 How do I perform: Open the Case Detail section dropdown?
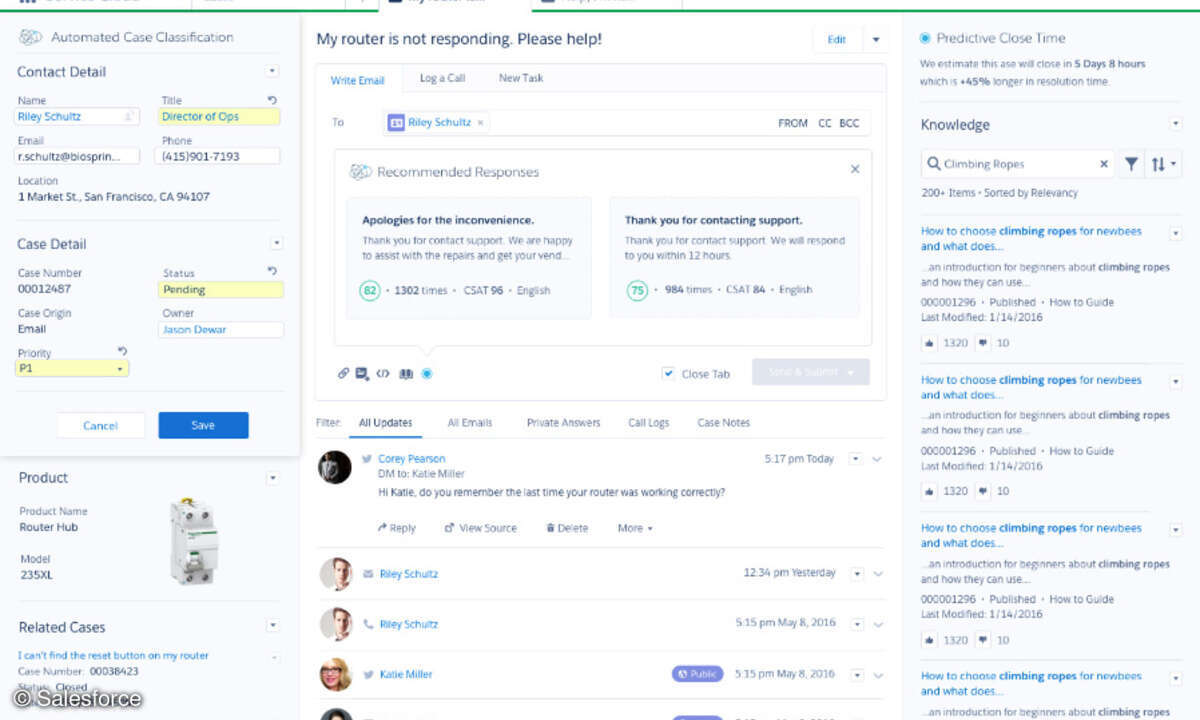tap(276, 243)
